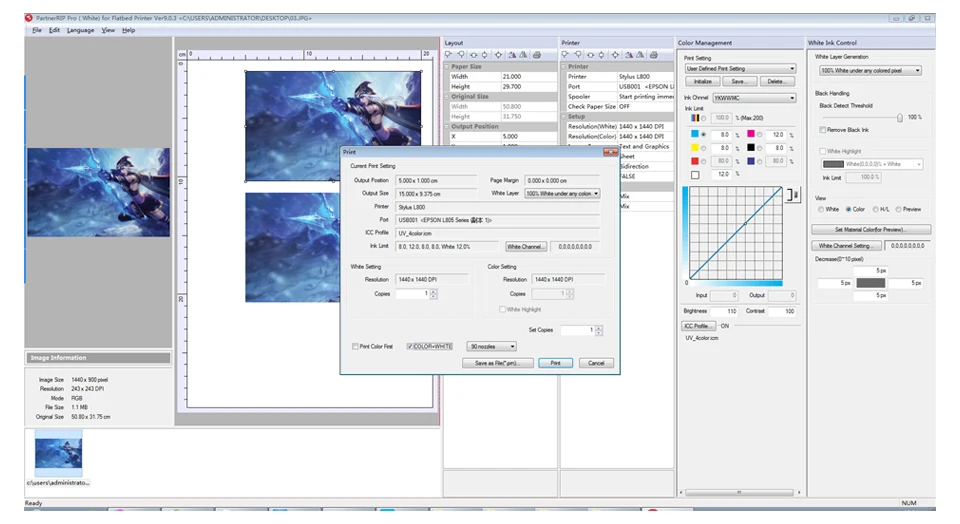Click the curve reset icon beside the graph
This screenshot has width=960, height=524.
(794, 193)
